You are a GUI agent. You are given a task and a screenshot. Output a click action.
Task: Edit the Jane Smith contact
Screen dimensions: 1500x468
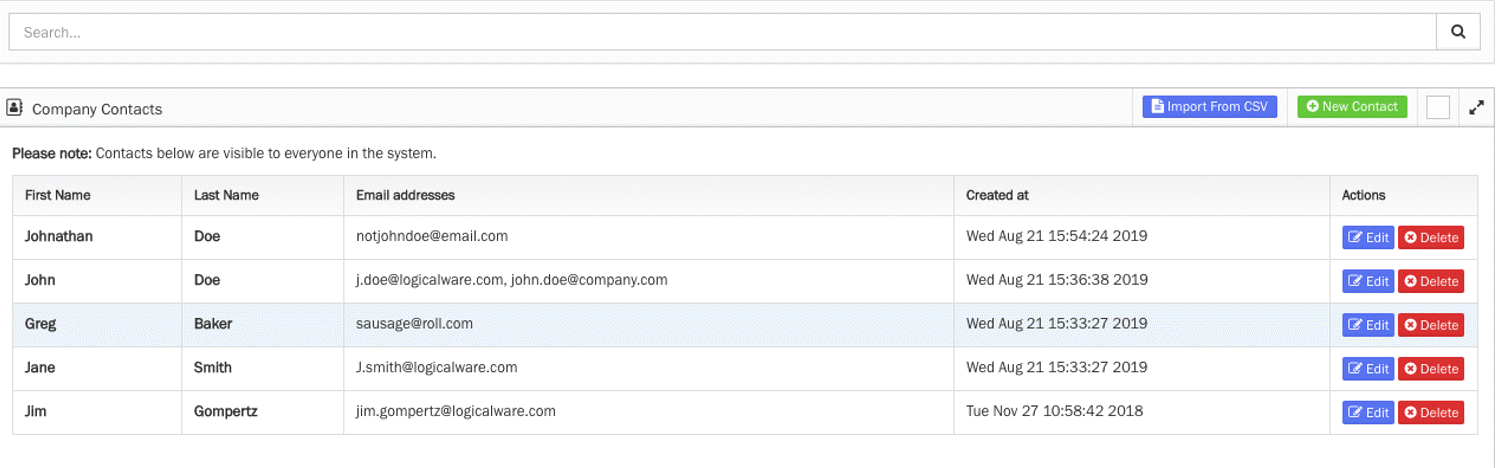(1367, 369)
